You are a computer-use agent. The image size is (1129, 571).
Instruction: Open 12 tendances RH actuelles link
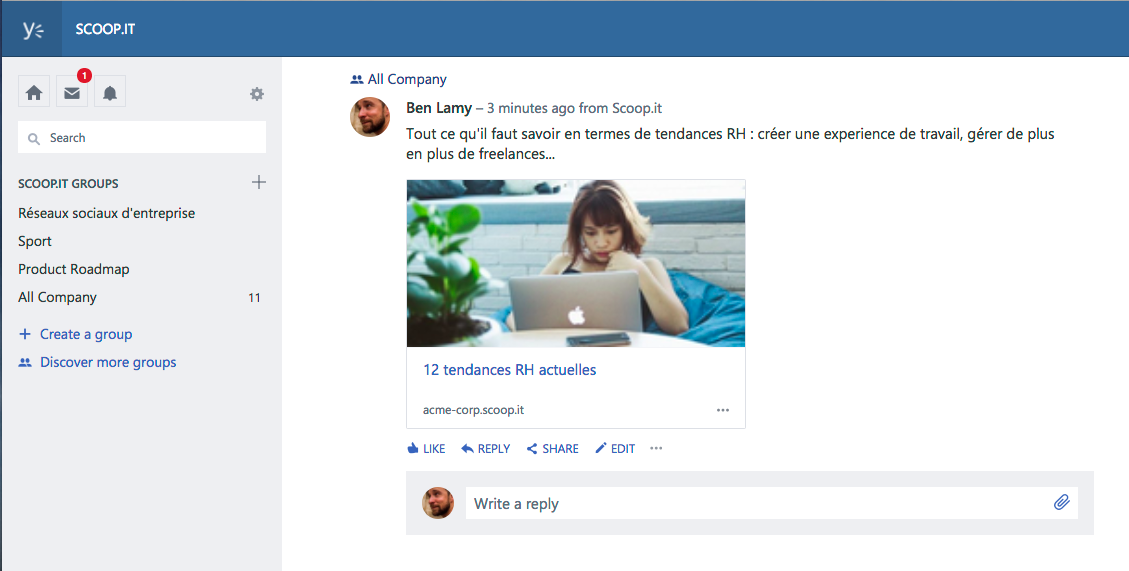[x=510, y=370]
